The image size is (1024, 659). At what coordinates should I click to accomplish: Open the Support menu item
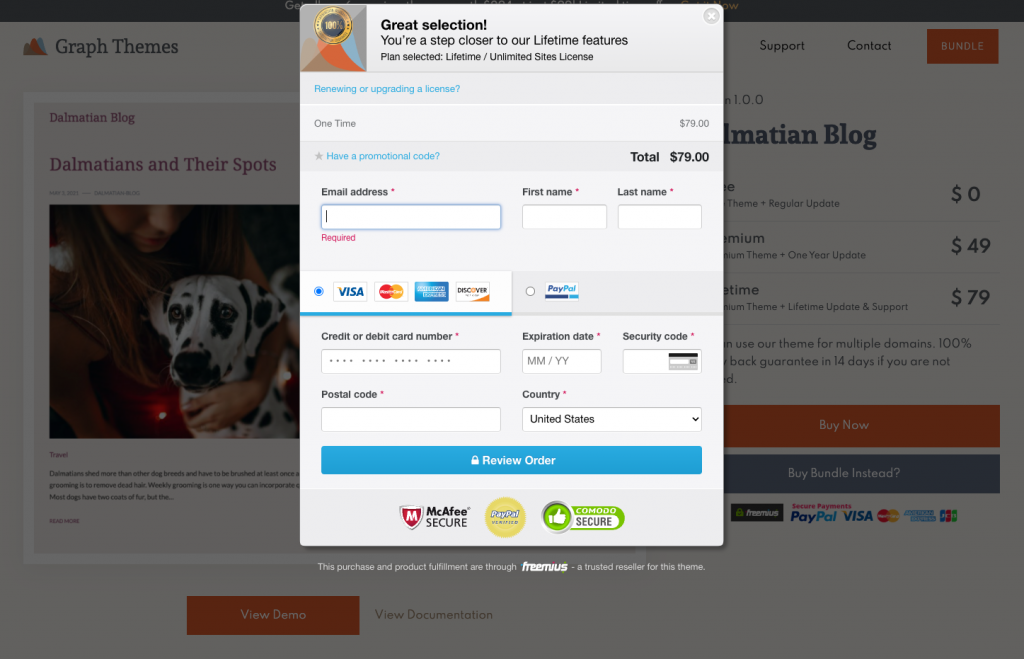[782, 46]
